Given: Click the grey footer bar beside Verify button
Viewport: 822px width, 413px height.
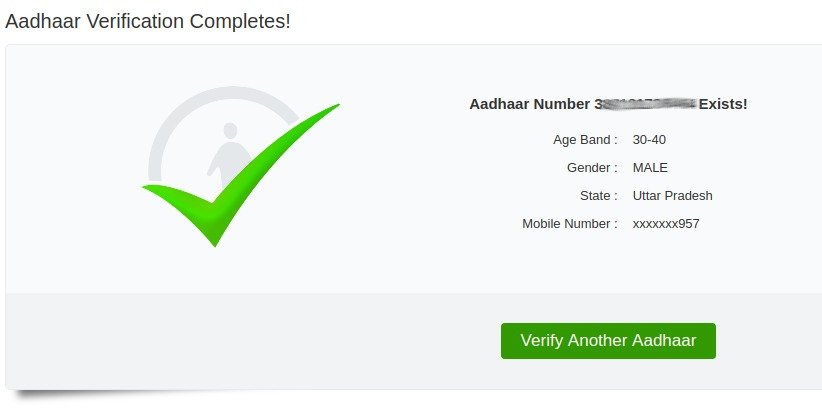Looking at the screenshot, I should (252, 341).
